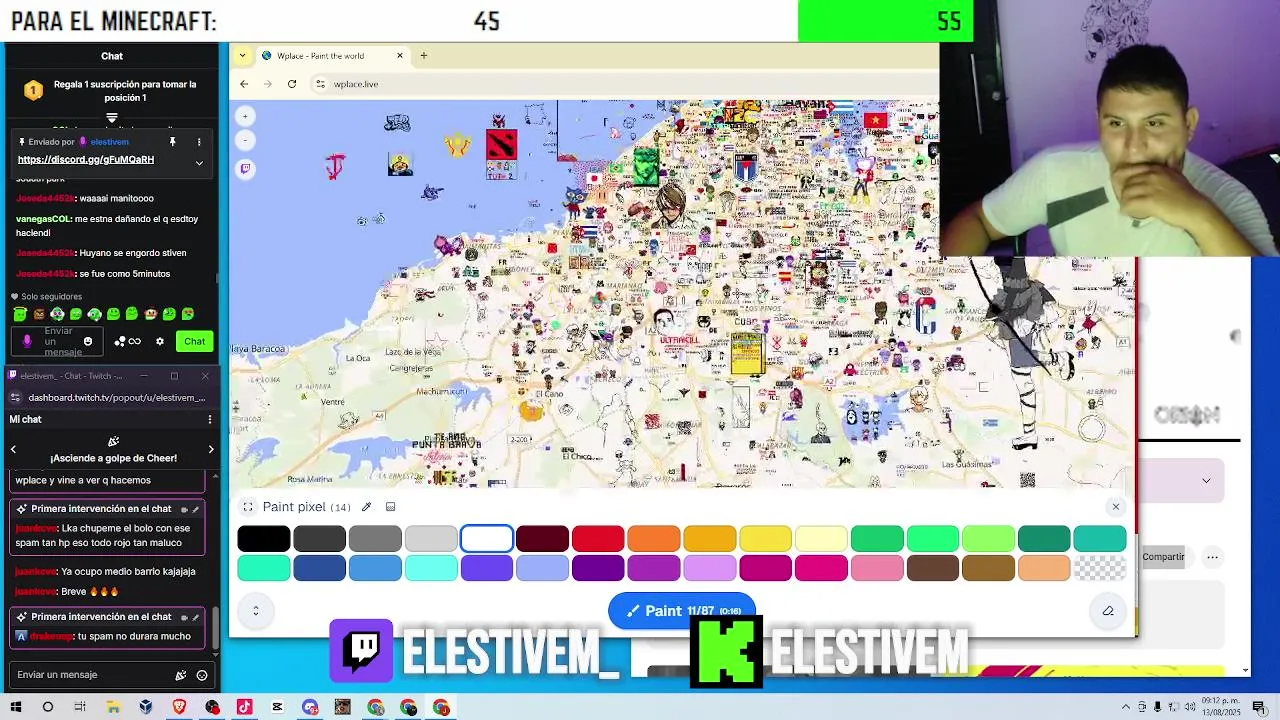Go to the previous Cheer banner with left arrow

tap(13, 450)
